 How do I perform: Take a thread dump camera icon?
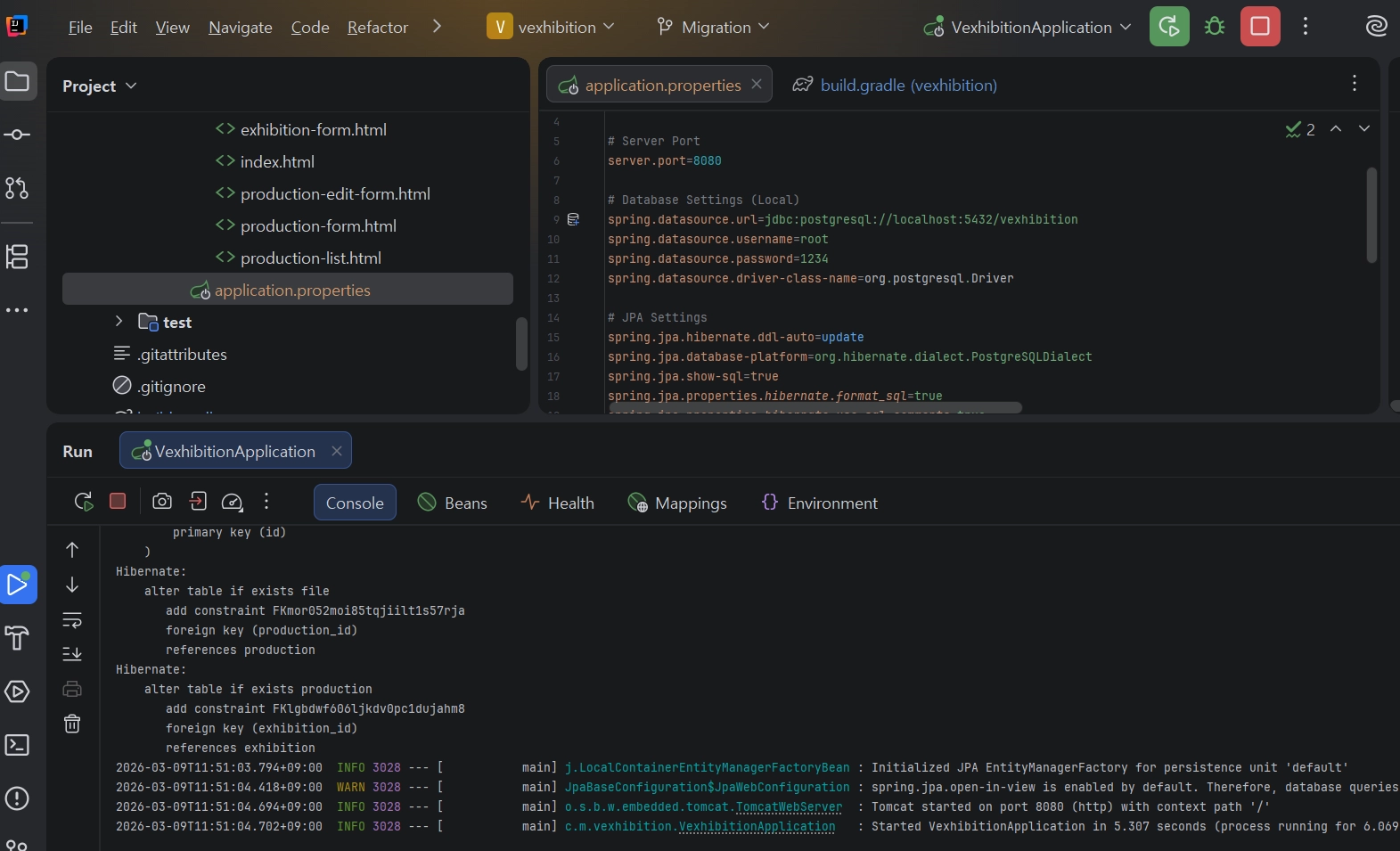(161, 502)
